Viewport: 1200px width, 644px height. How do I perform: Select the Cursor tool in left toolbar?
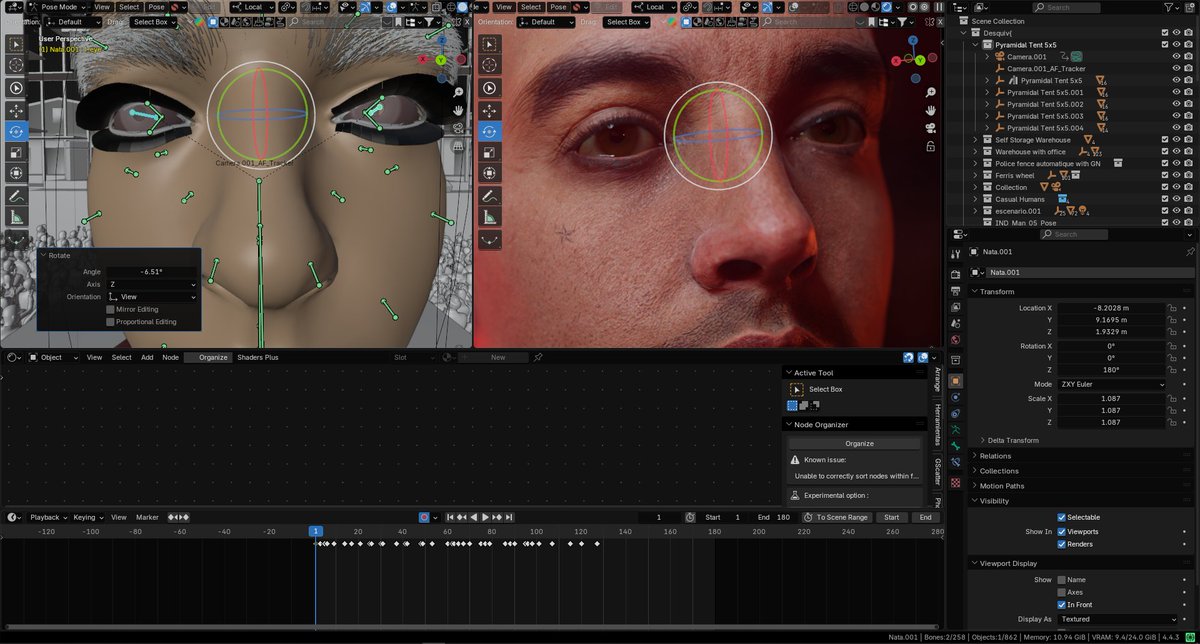(x=16, y=65)
